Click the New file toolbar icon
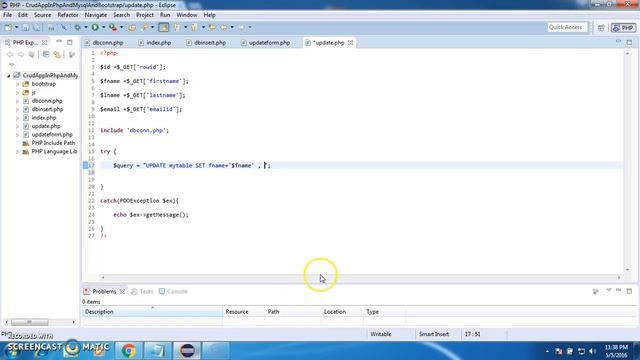The height and width of the screenshot is (360, 640). pos(8,27)
